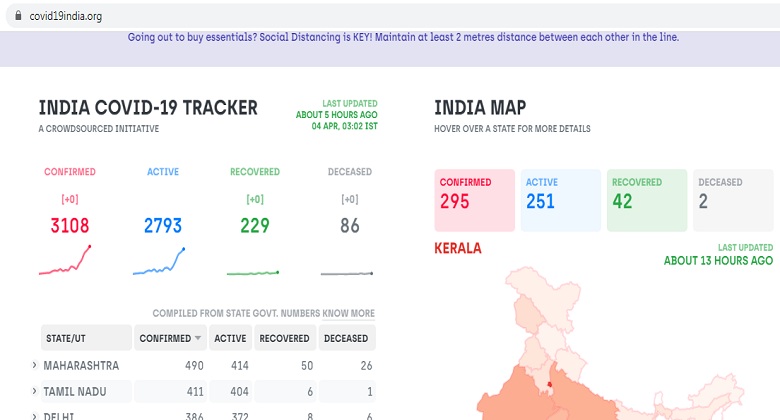Sort table by Recovered column header
The image size is (780, 420).
(284, 338)
